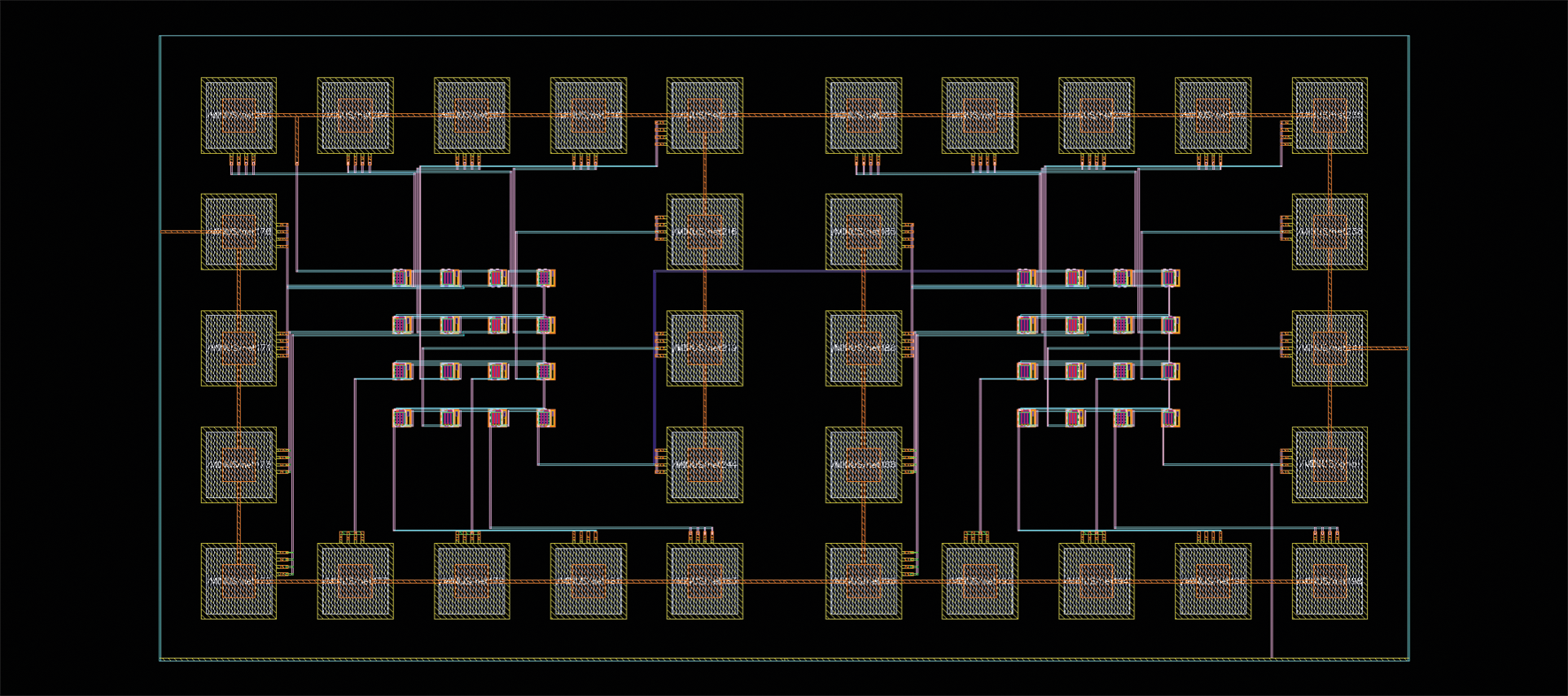Select bottom-left transistor in right device array
Screen dimensions: 1568x696
[1026, 417]
